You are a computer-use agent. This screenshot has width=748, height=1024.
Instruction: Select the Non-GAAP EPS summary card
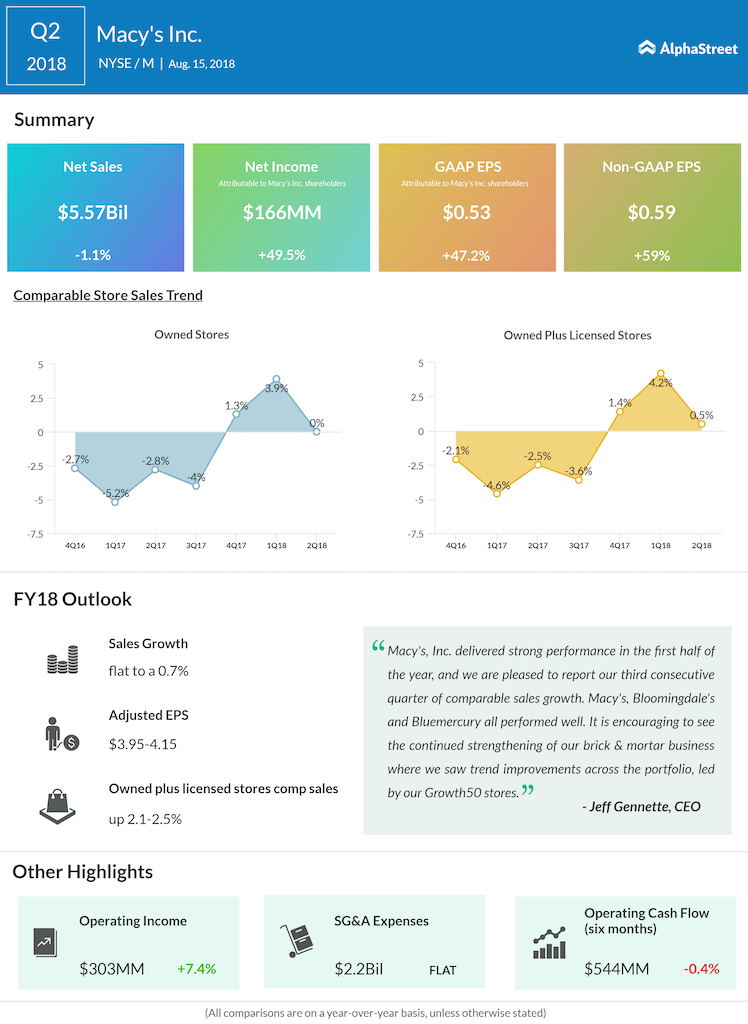[x=652, y=208]
